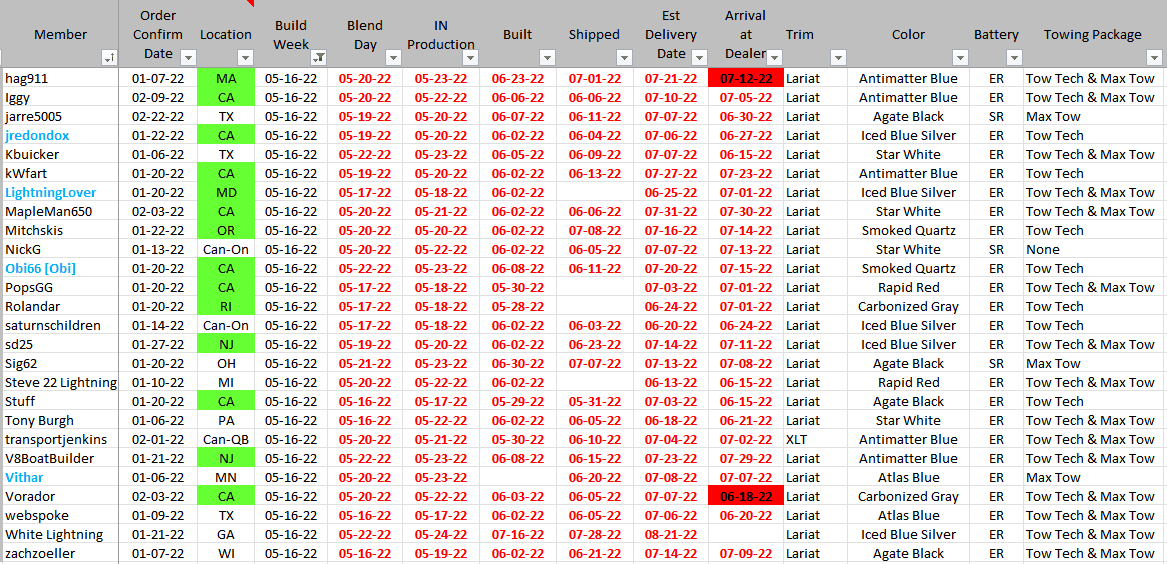1167x564 pixels.
Task: Open the Blend Day filter dropdown
Action: (x=394, y=58)
